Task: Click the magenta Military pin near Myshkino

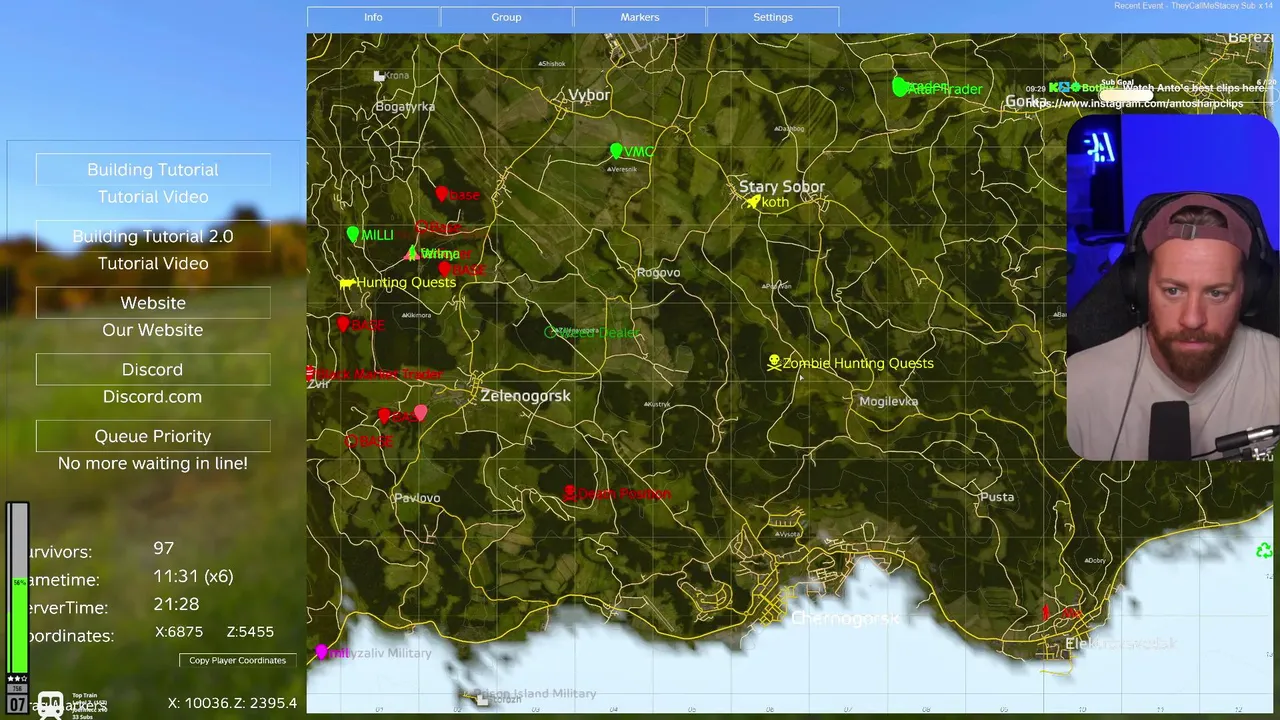Action: click(x=321, y=652)
